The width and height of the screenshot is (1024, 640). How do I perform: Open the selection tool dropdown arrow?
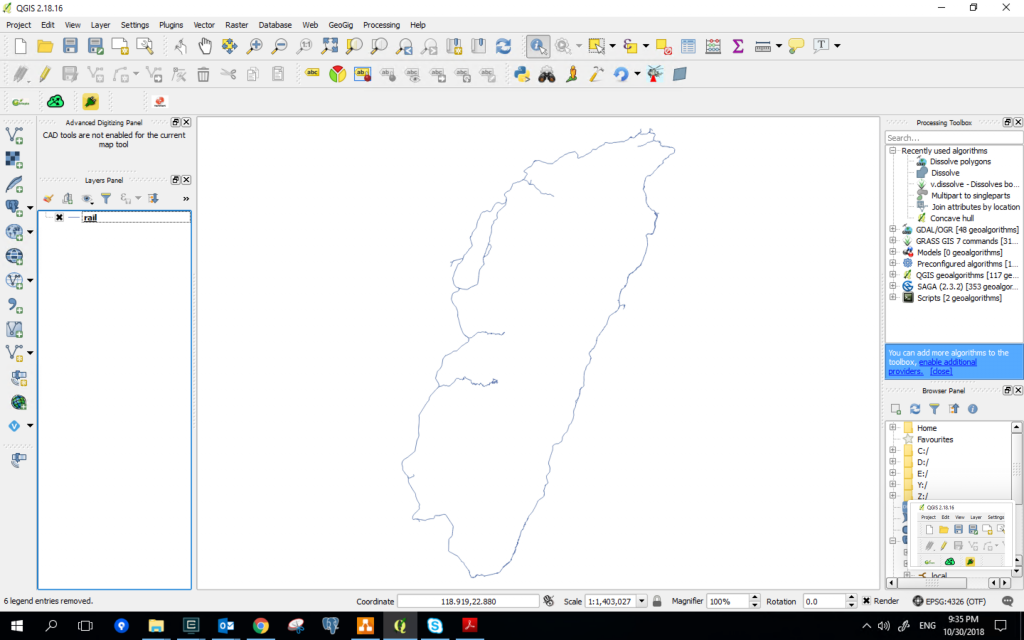point(612,46)
